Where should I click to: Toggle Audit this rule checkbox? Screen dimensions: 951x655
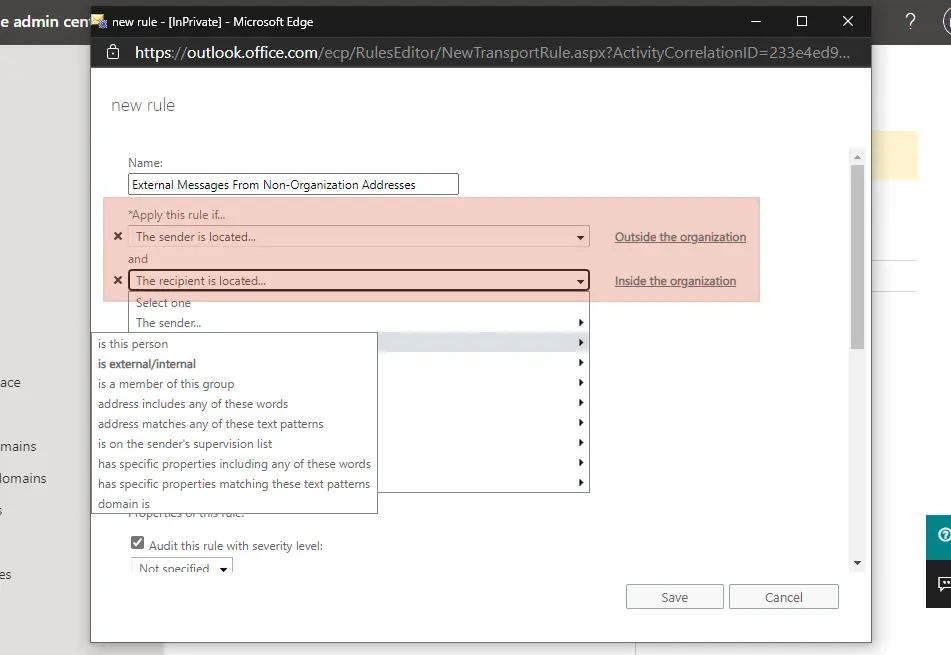[138, 543]
